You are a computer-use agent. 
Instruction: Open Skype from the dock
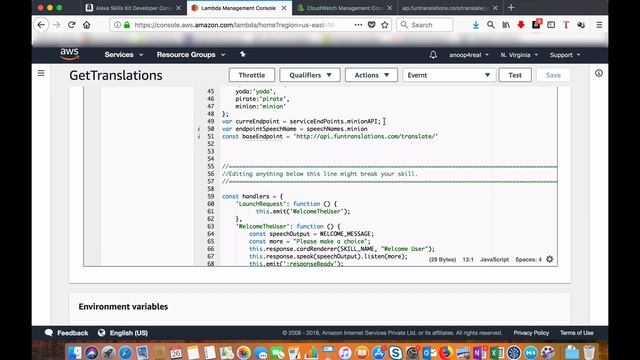pos(395,353)
